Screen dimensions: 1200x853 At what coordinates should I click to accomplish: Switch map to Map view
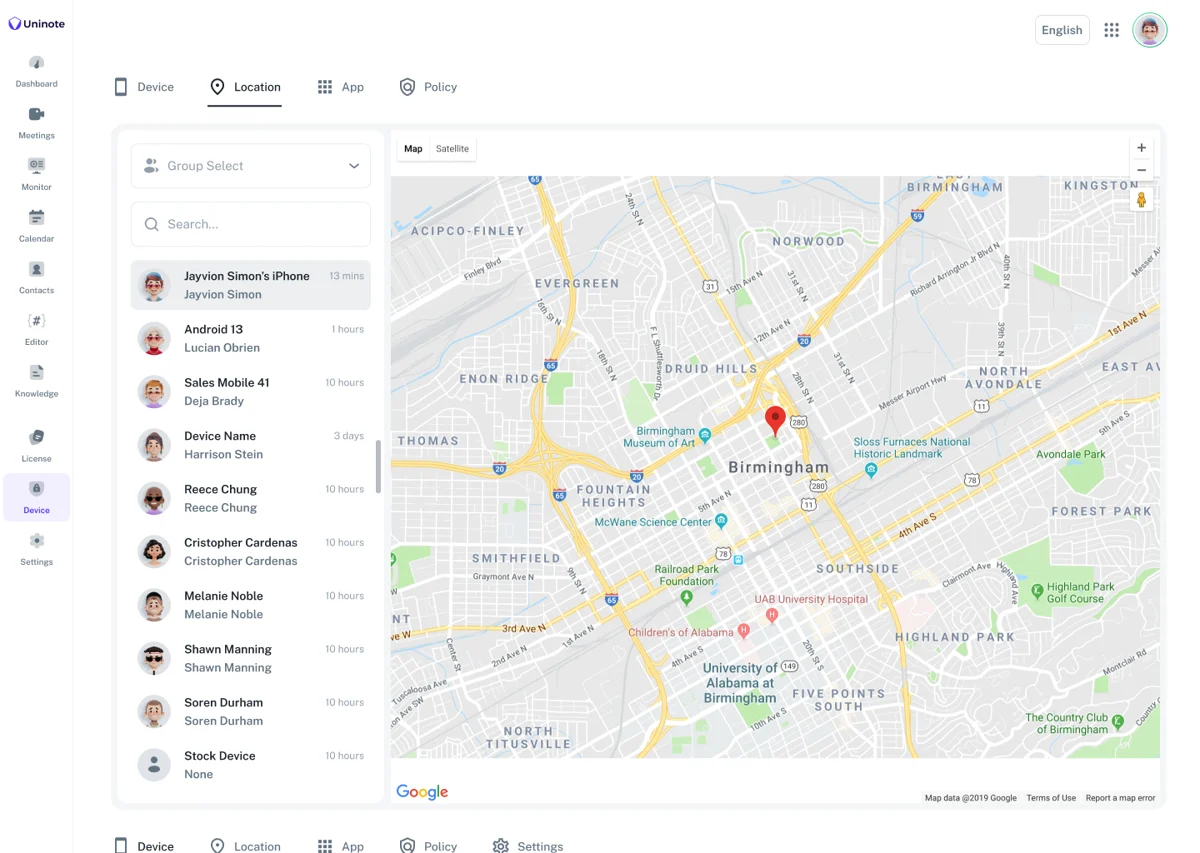tap(413, 149)
